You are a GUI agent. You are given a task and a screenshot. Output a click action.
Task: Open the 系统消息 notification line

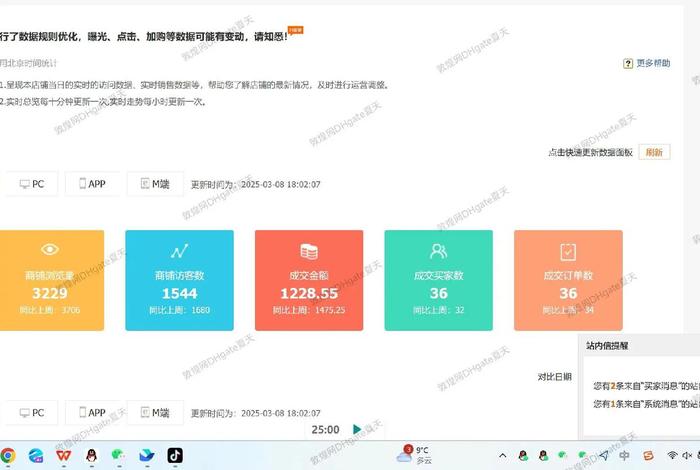646,404
